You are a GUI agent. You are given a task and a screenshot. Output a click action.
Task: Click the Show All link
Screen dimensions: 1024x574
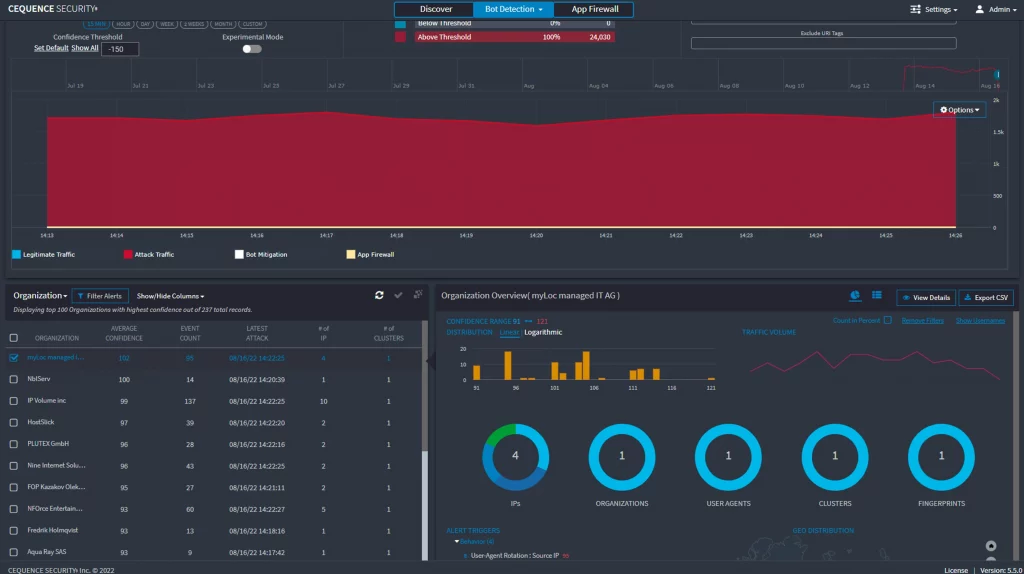point(85,48)
